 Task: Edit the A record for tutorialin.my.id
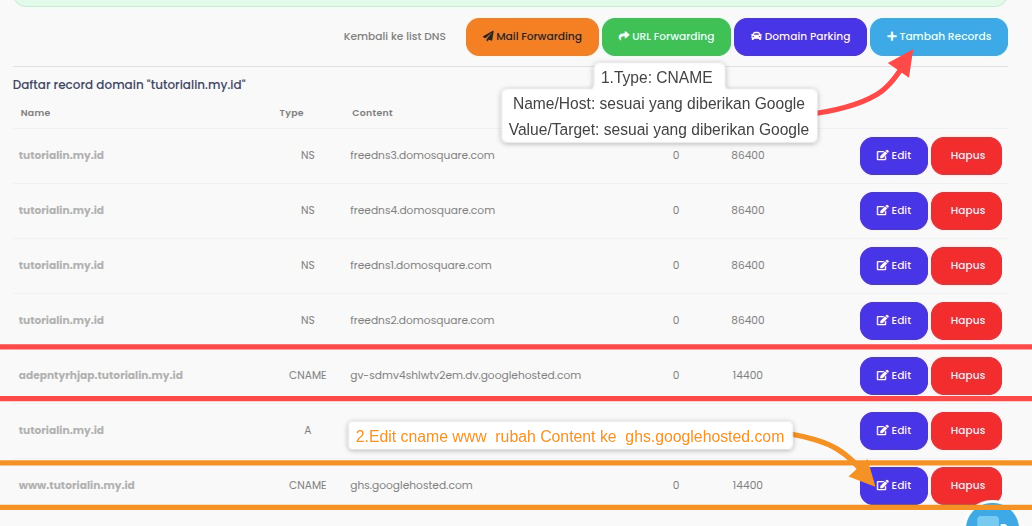pyautogui.click(x=893, y=431)
